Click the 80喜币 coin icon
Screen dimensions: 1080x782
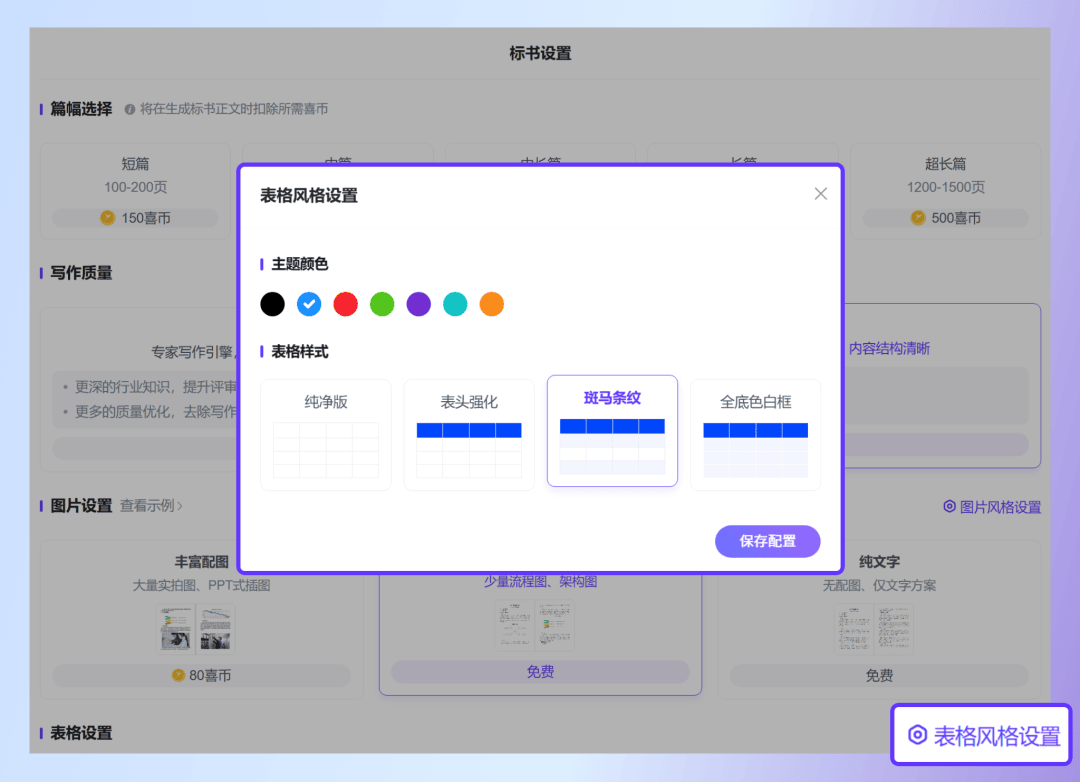pyautogui.click(x=178, y=675)
